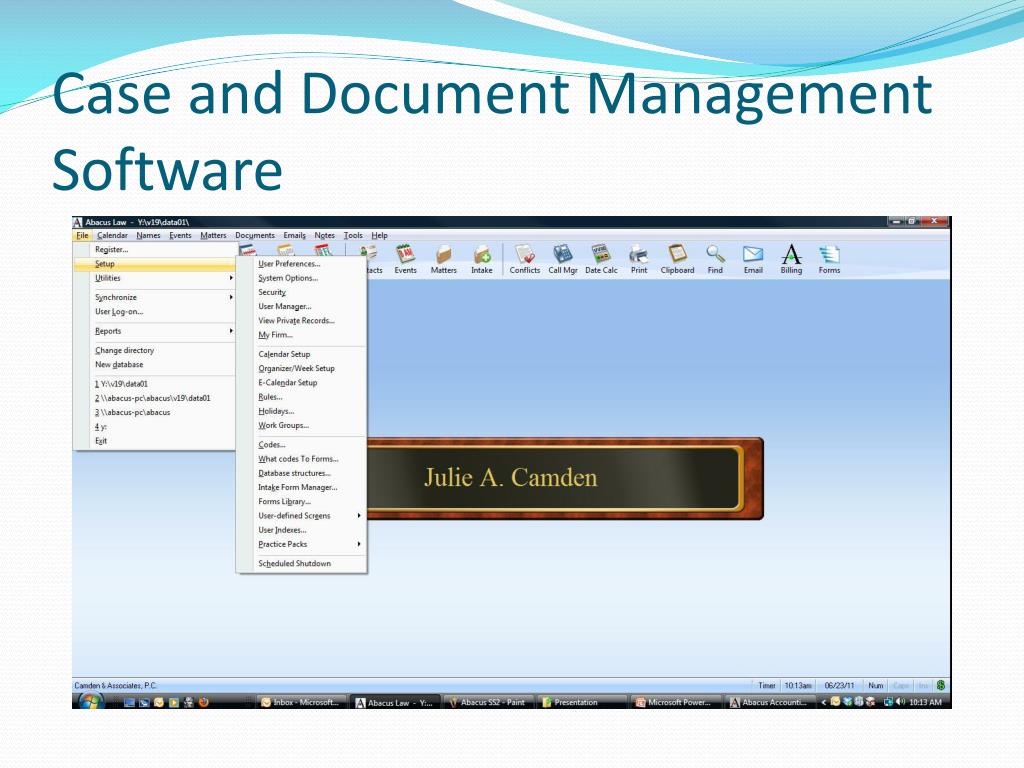
Task: Open Organizer/Week Setup
Action: point(302,368)
